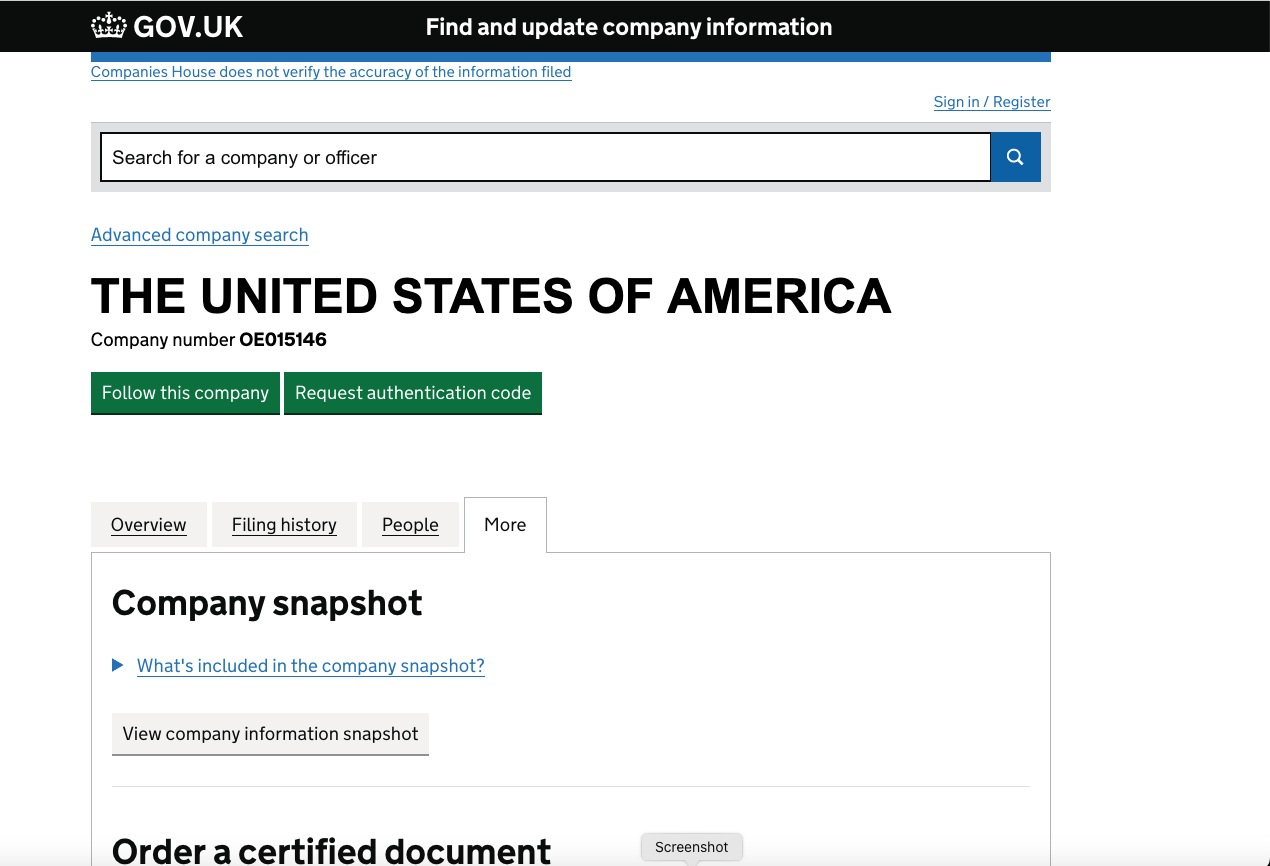Image resolution: width=1270 pixels, height=866 pixels.
Task: Click the Companies House accuracy disclaimer link
Action: point(331,72)
